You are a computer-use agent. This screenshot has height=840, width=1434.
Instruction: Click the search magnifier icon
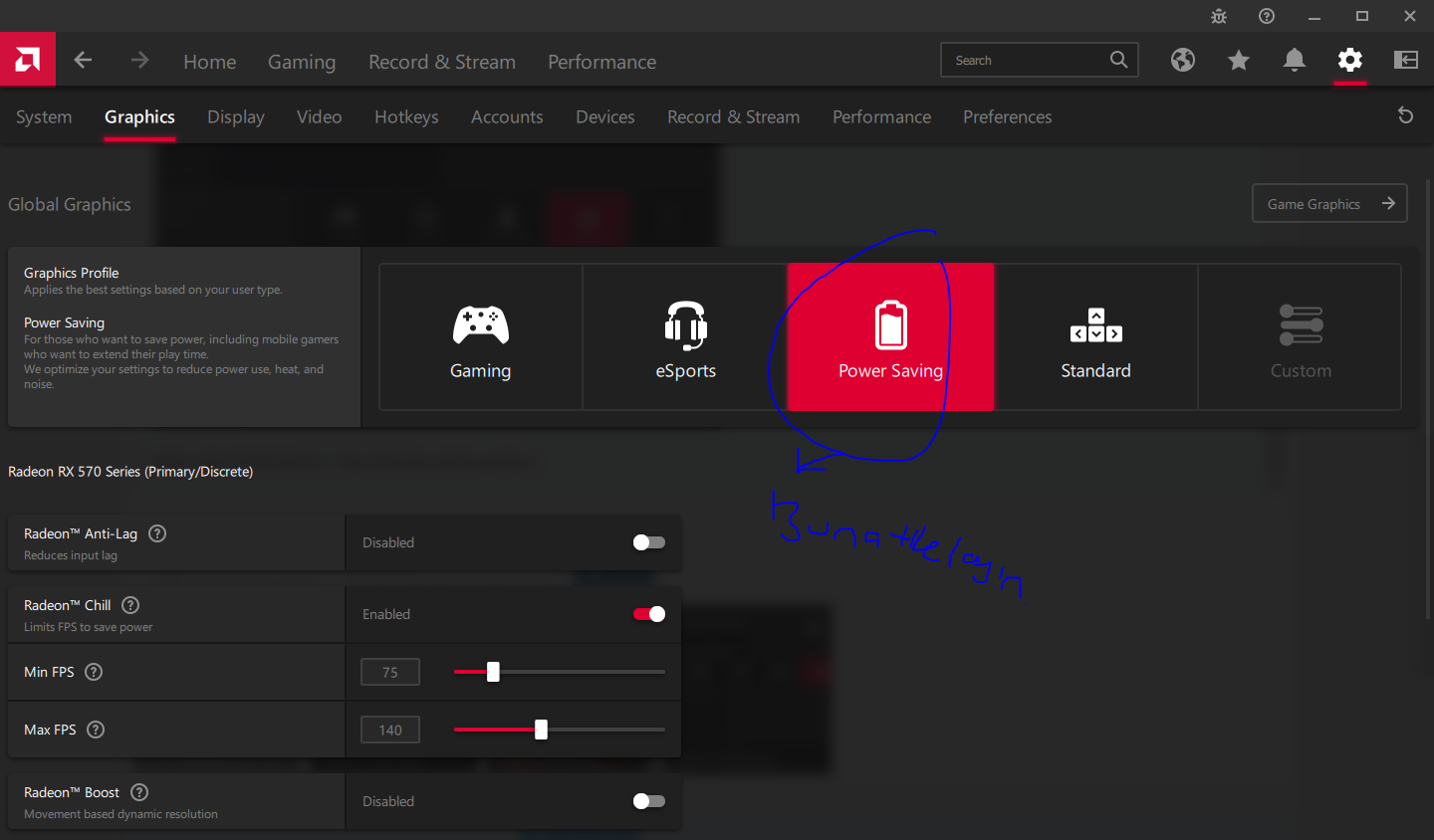tap(1119, 60)
